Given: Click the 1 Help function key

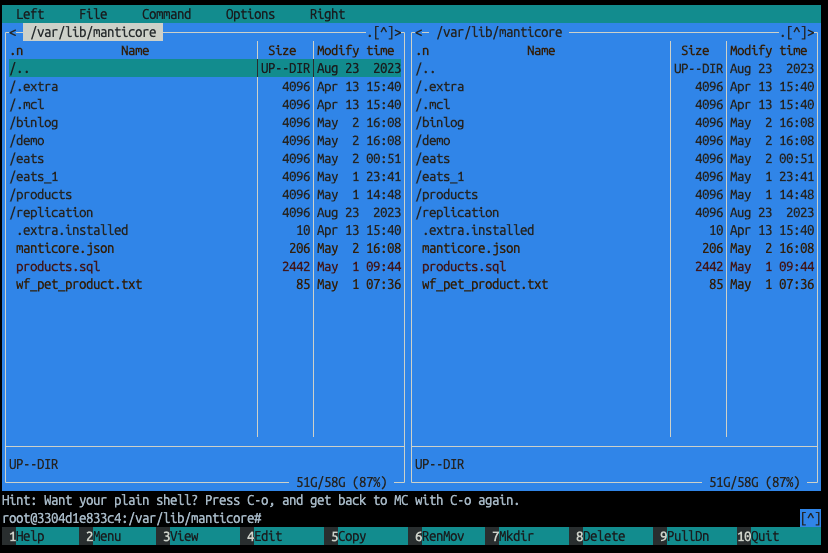Looking at the screenshot, I should point(41,536).
